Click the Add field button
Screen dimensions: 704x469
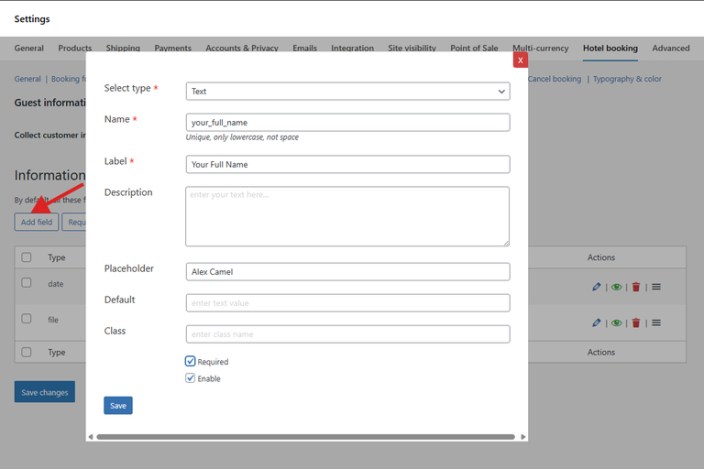(x=36, y=222)
